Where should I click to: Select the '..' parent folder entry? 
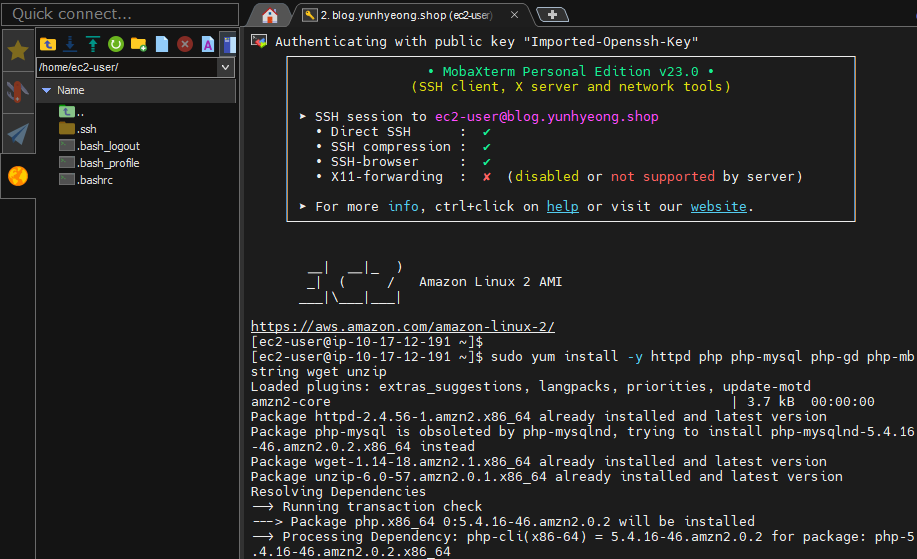pos(71,112)
